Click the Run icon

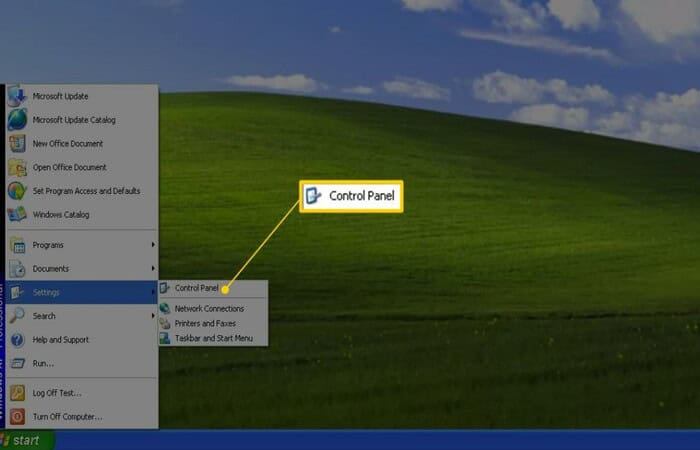point(17,363)
